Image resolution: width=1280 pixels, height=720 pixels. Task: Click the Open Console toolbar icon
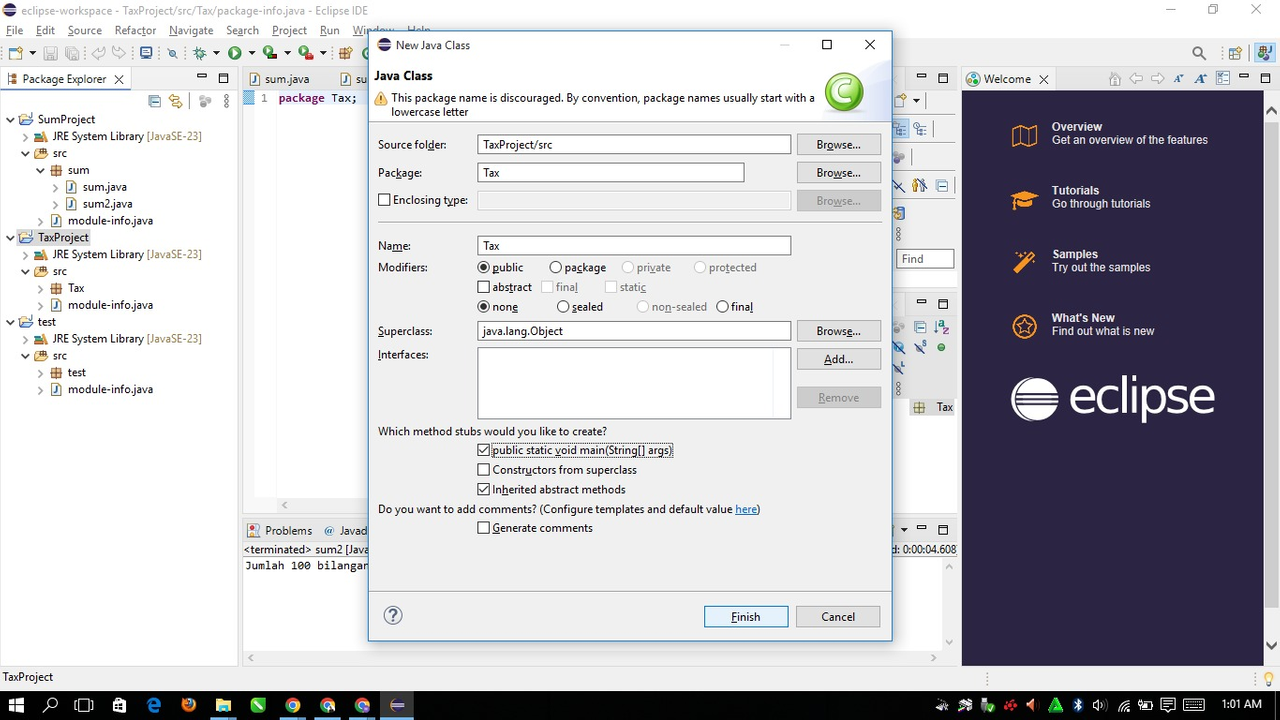click(146, 53)
